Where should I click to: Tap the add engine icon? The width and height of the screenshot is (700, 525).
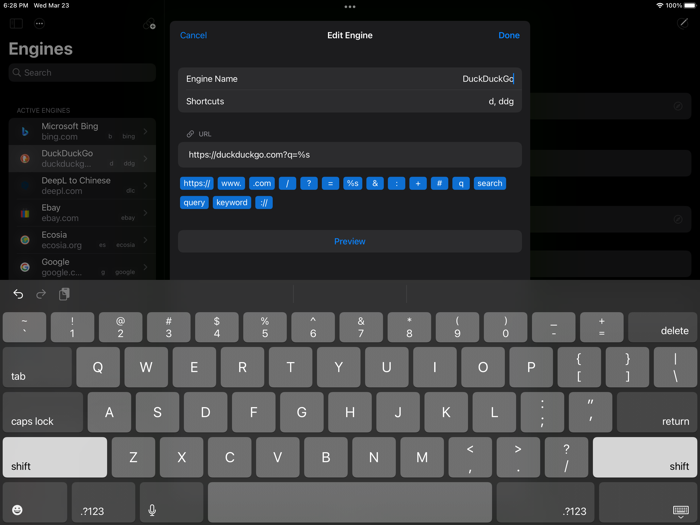click(149, 24)
